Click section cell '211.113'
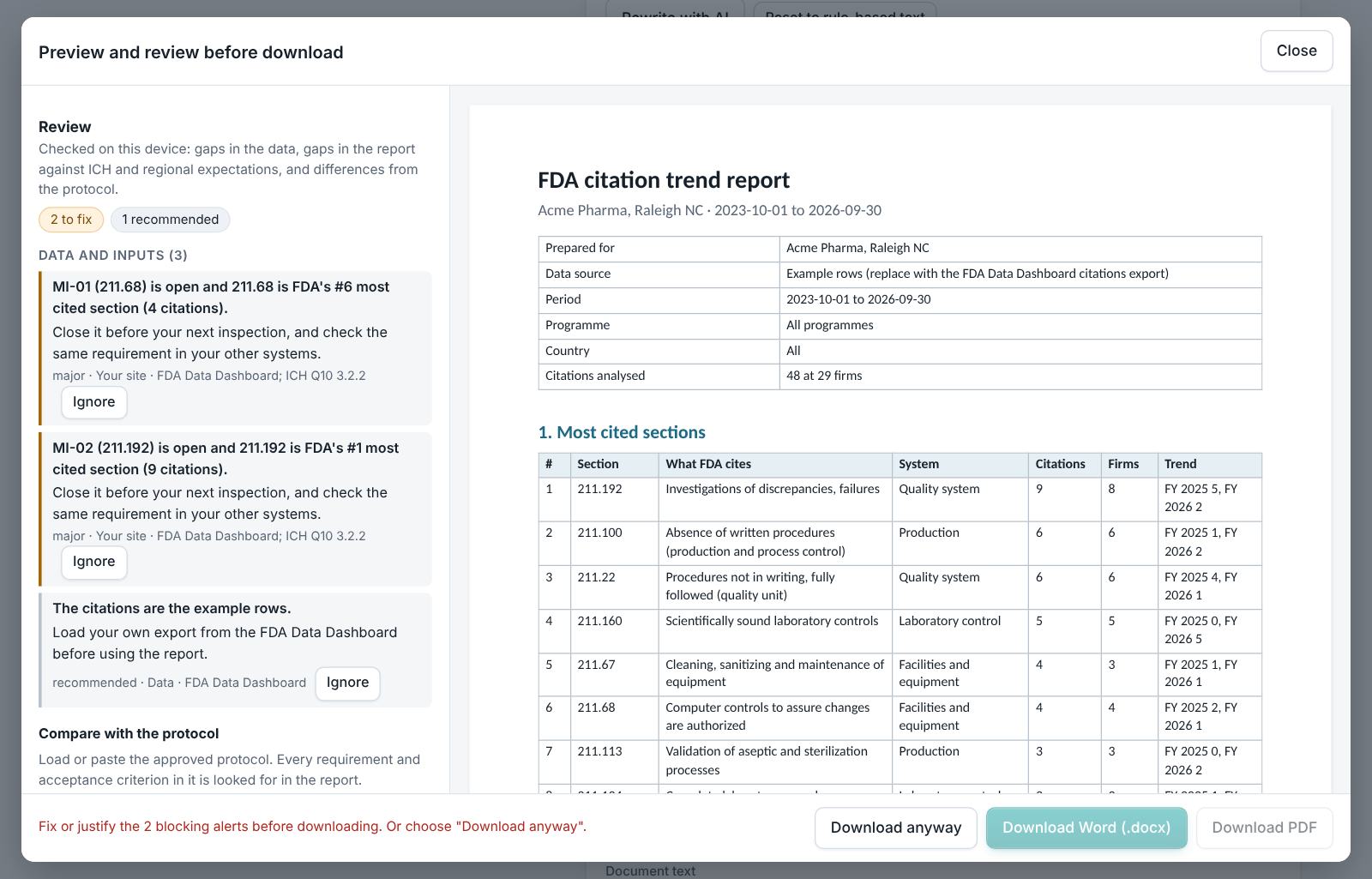Viewport: 1372px width, 879px height. coord(614,762)
